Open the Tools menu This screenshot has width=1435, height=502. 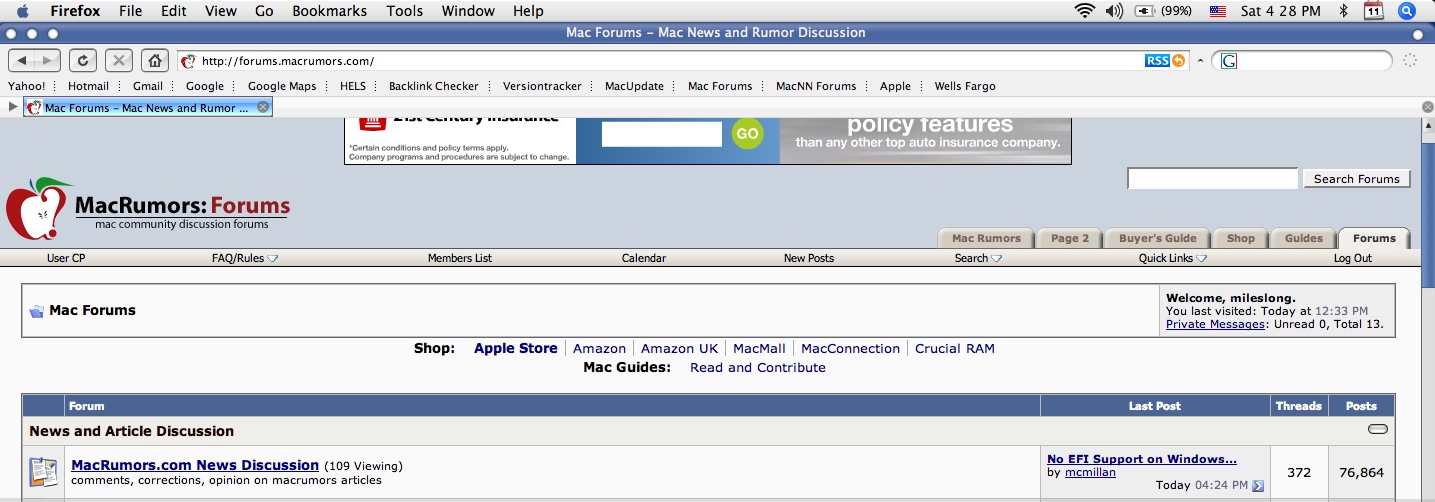point(404,11)
